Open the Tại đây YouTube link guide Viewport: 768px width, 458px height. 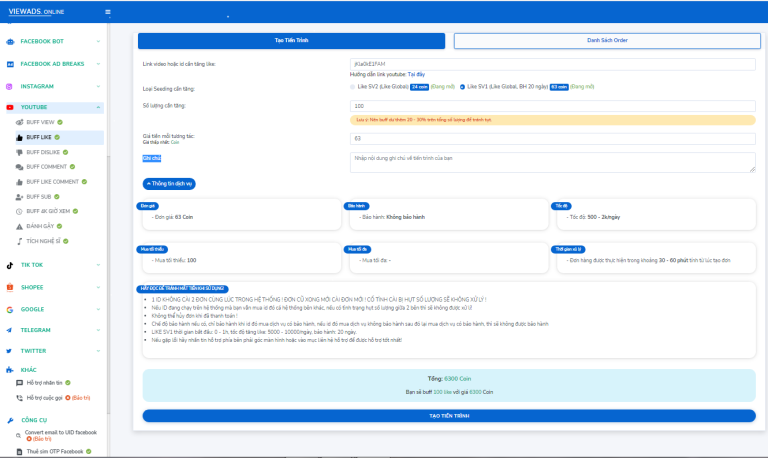[416, 74]
